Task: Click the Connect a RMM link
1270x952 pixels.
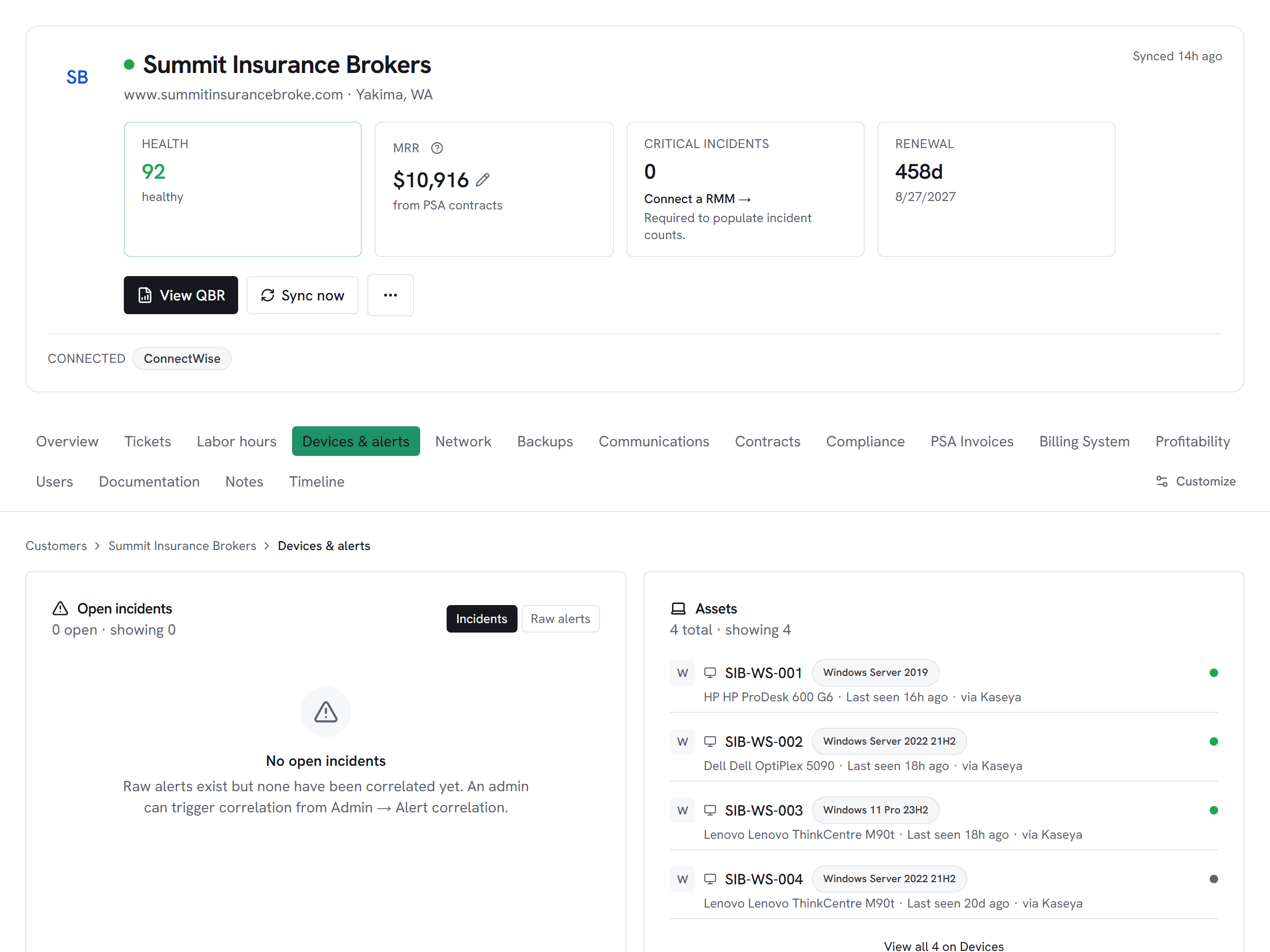Action: tap(697, 198)
